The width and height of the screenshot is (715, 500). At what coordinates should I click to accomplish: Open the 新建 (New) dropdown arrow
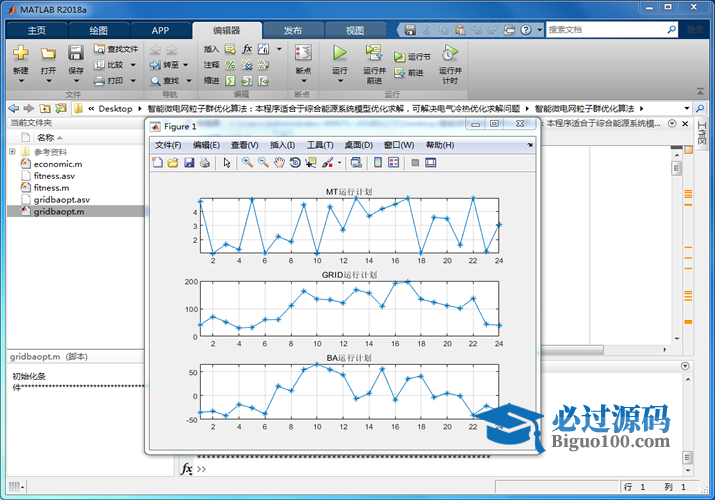click(x=21, y=83)
